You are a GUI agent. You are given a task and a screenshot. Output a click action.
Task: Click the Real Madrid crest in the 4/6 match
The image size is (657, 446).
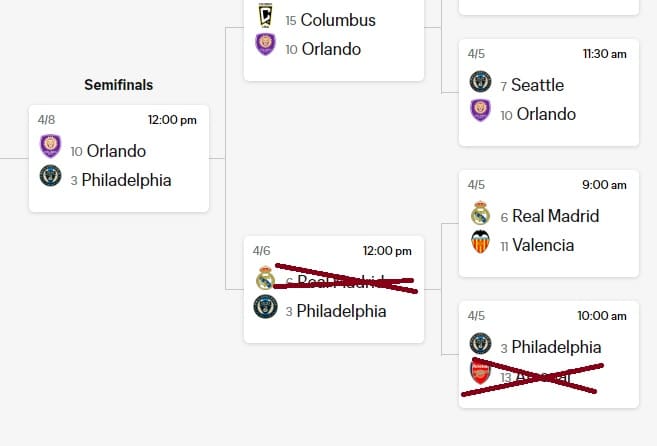tap(265, 278)
